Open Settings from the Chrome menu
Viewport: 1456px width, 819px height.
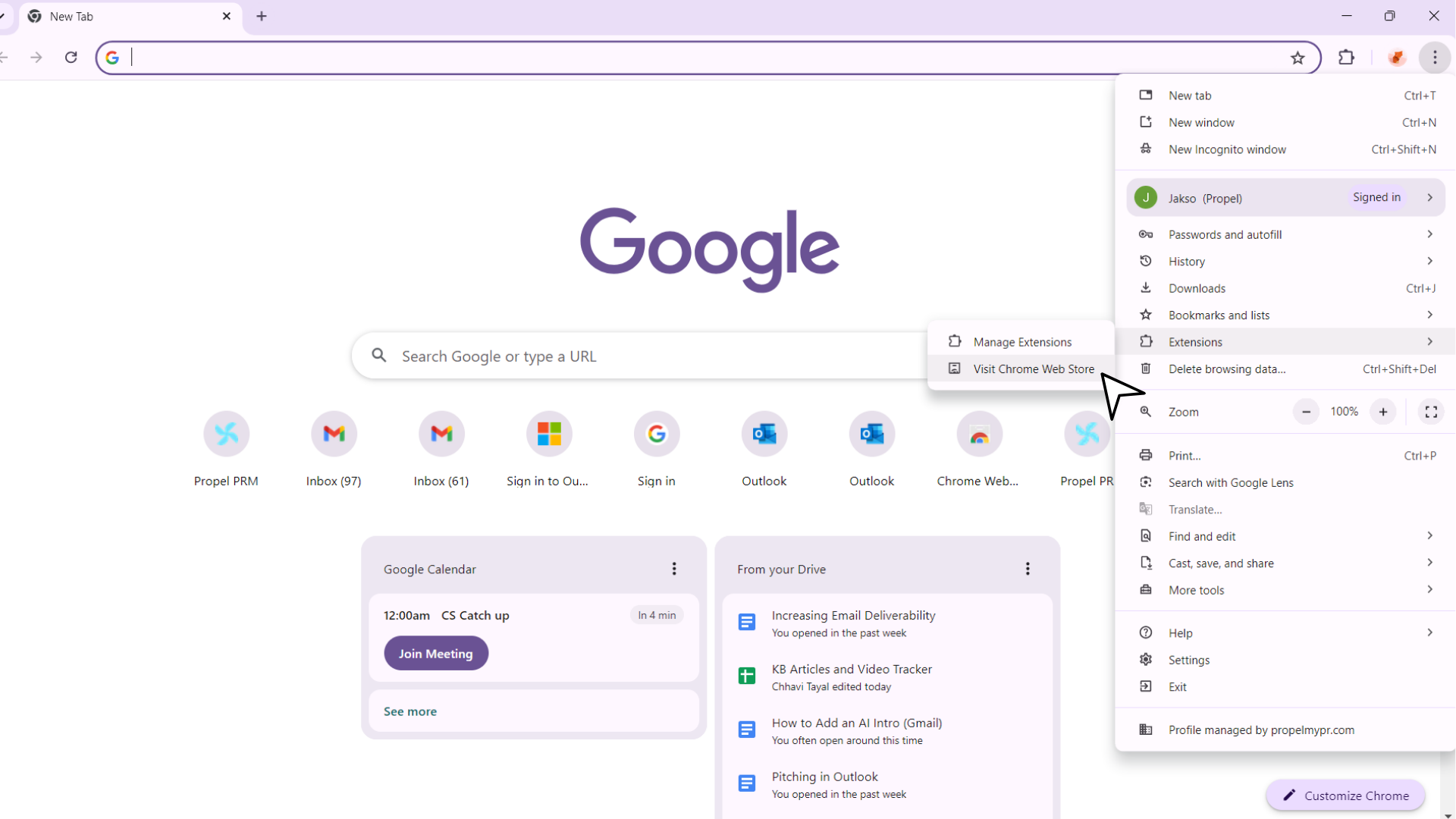(1285, 660)
